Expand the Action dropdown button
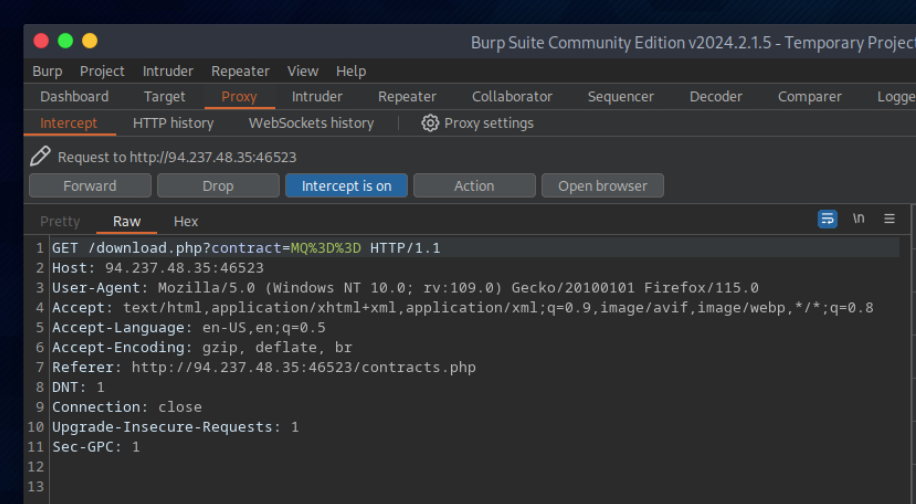The image size is (916, 504). 474,186
